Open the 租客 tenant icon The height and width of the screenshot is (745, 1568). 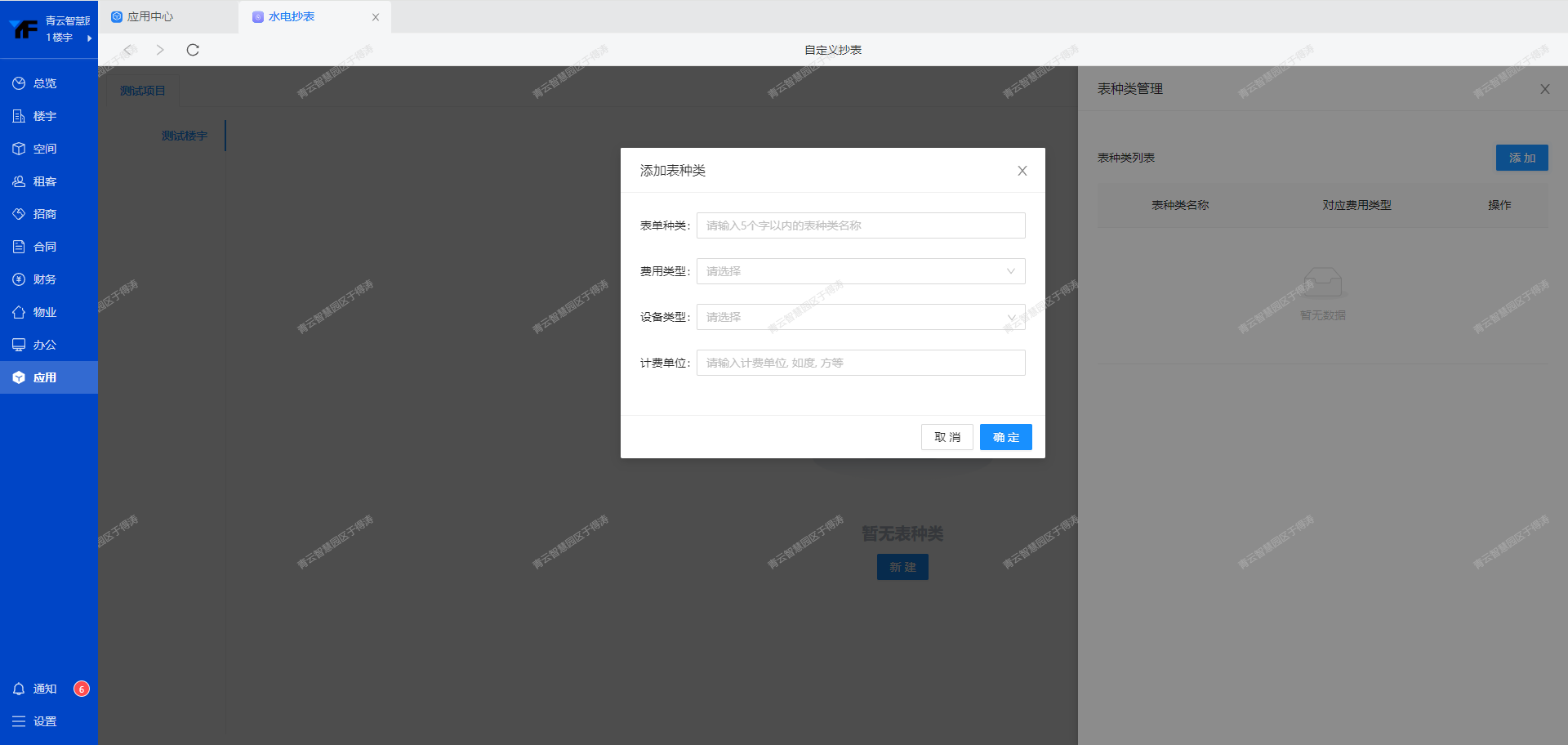19,181
